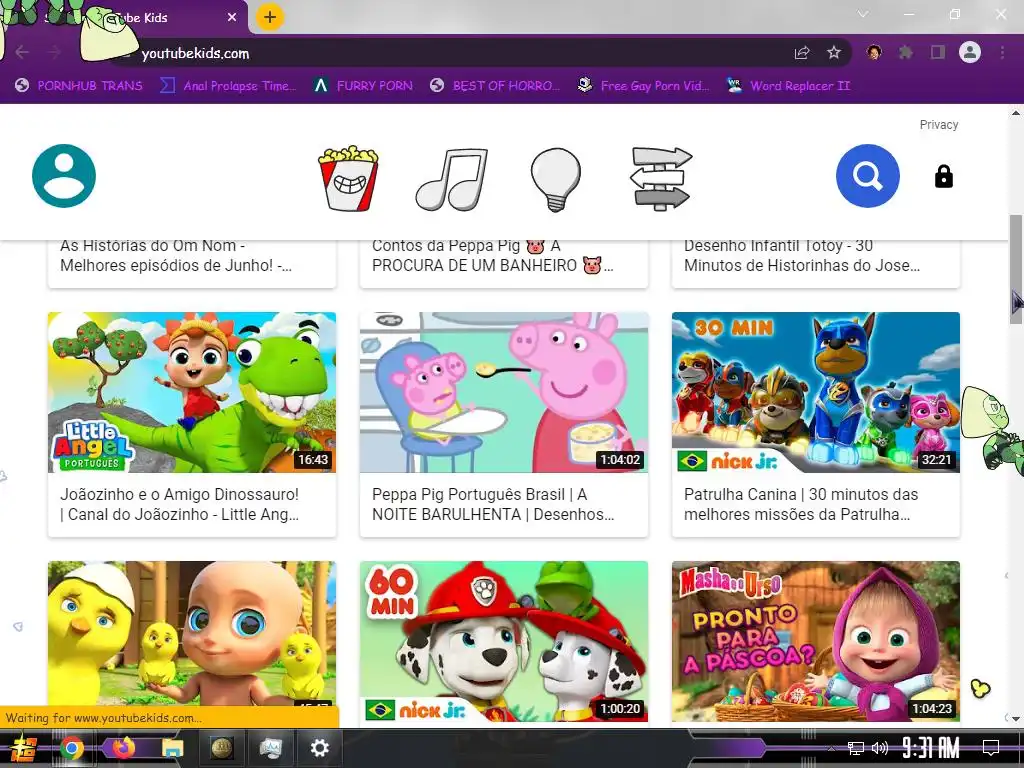Screen dimensions: 1024x768
Task: Open the Learning category lightbulb icon
Action: (x=556, y=179)
